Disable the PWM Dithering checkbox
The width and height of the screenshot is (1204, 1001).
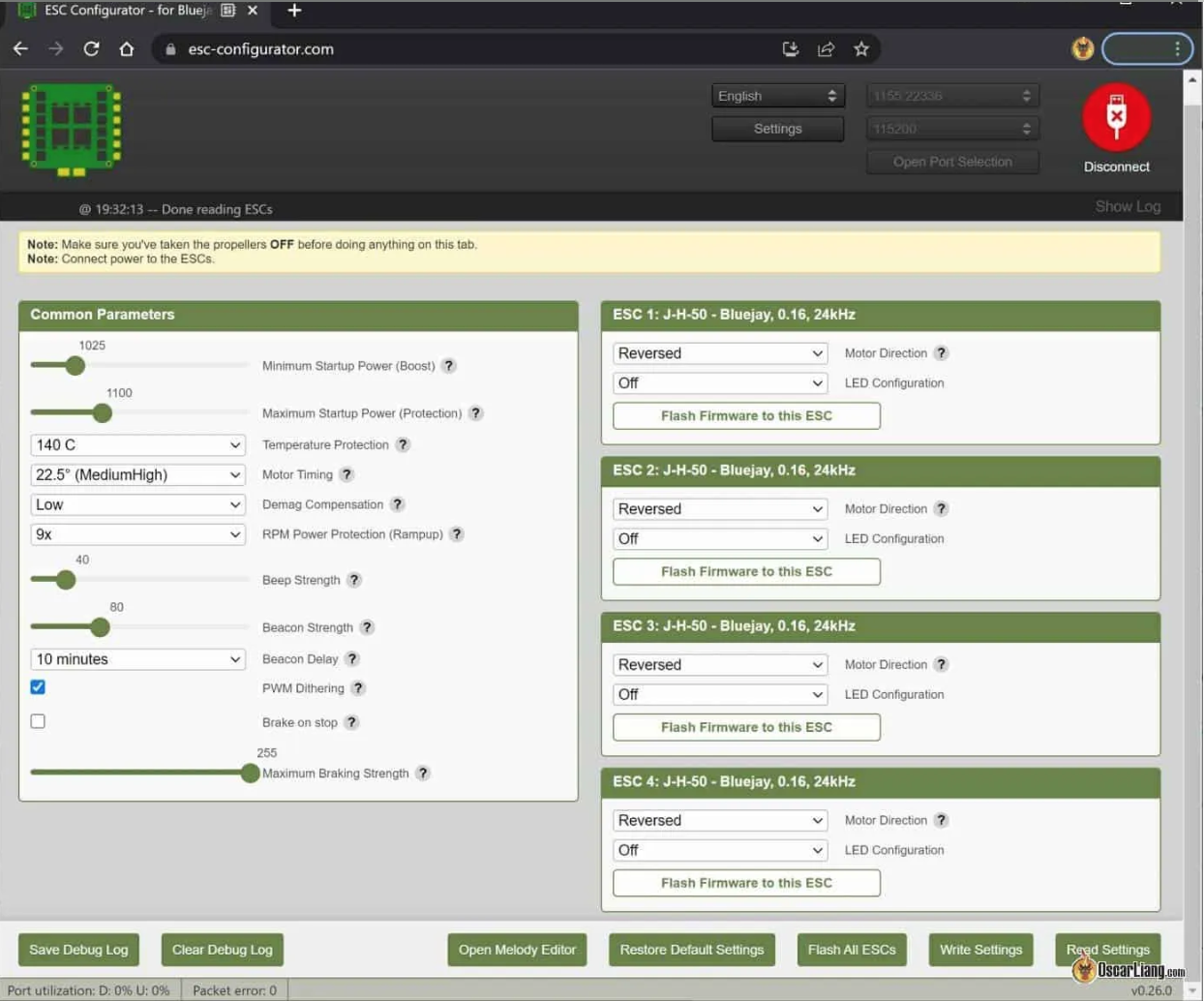38,687
